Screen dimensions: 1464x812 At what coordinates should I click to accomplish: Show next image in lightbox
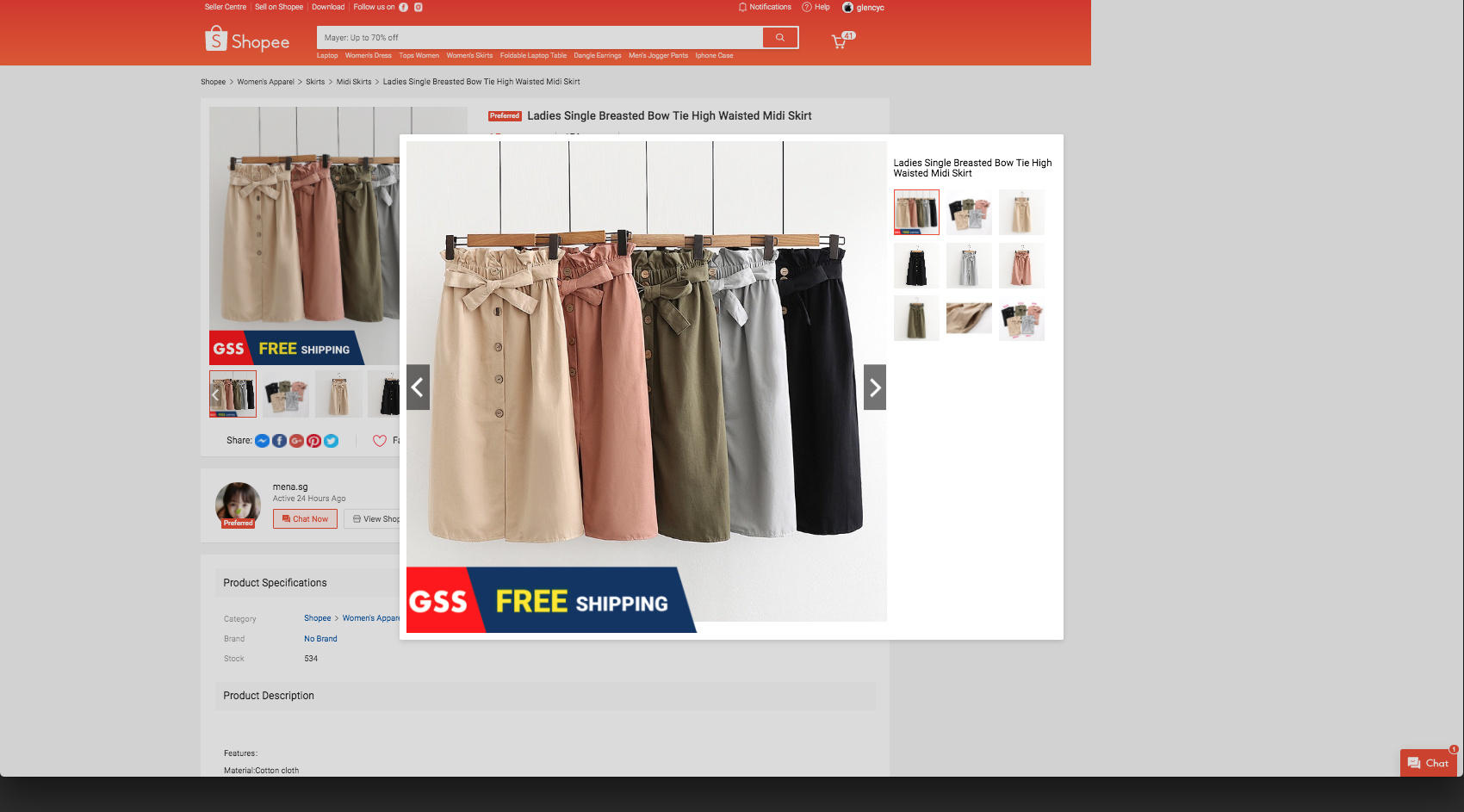[x=875, y=387]
